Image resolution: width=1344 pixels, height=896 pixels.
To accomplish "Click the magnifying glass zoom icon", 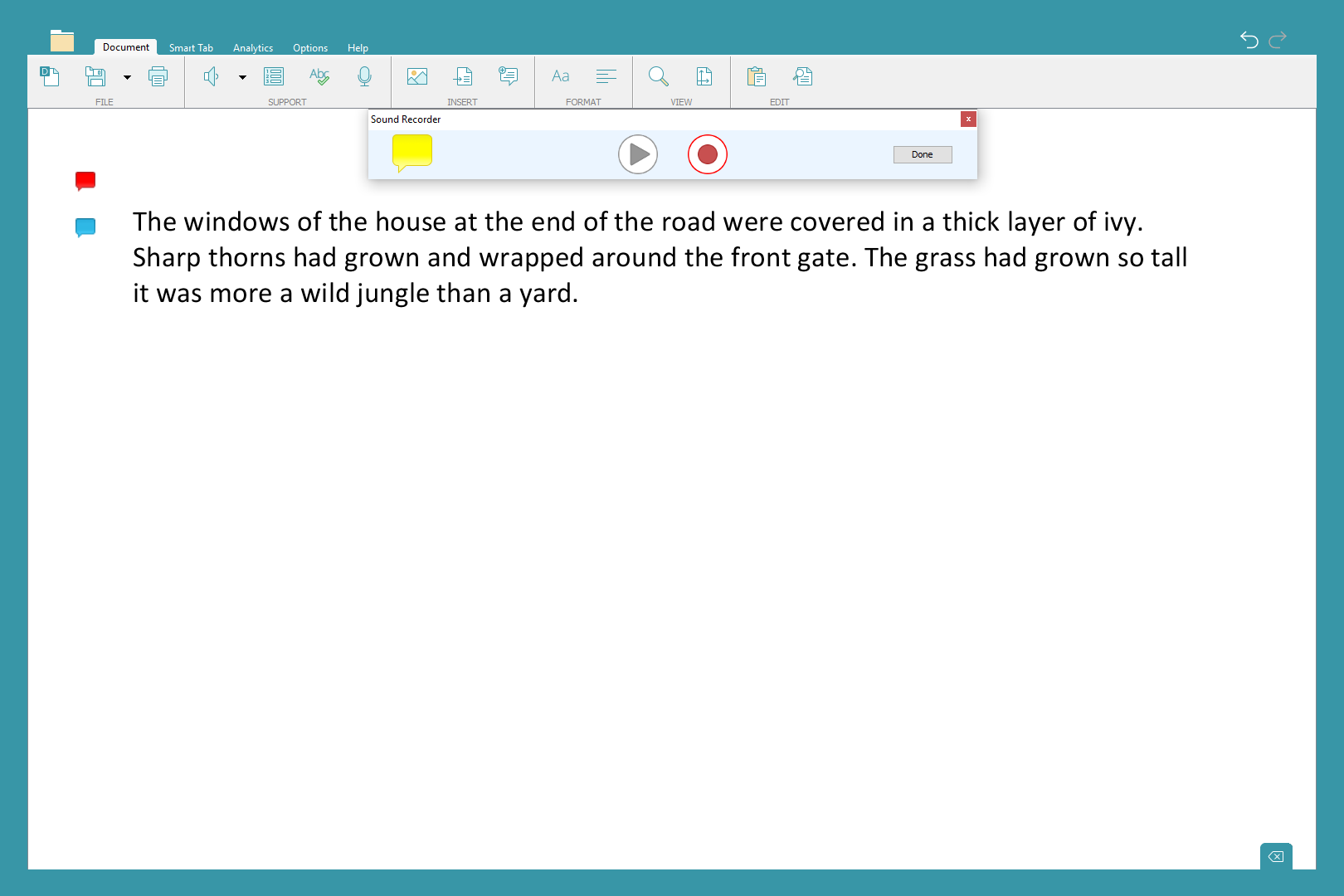I will tap(659, 77).
